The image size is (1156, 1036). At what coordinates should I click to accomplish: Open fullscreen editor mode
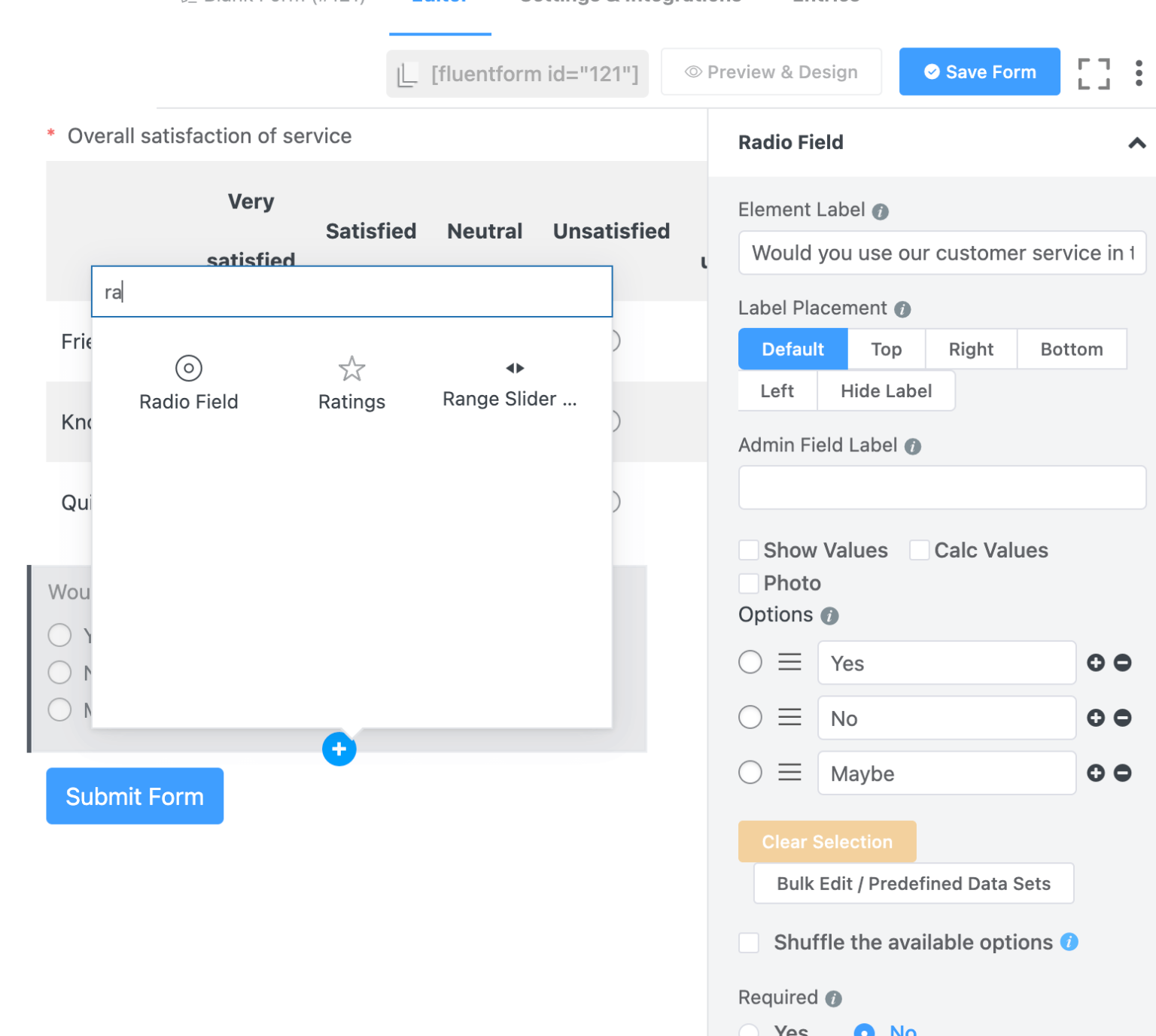point(1094,73)
